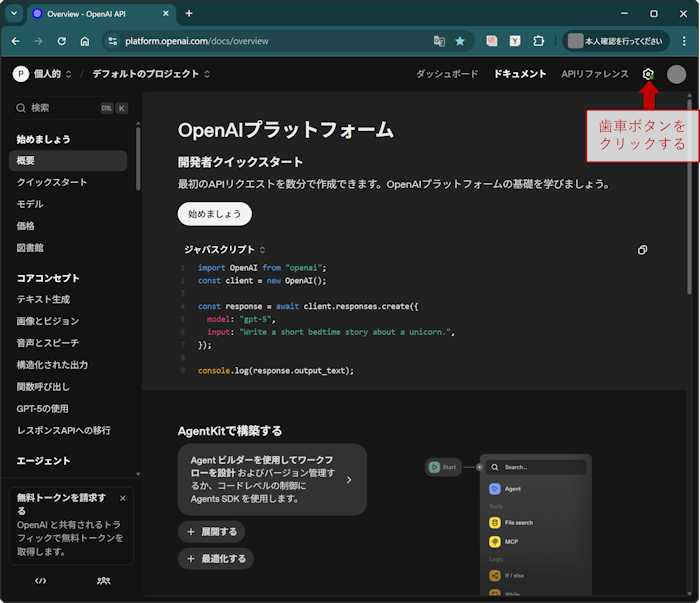The width and height of the screenshot is (700, 603).
Task: Switch to the ダッシュボード tab
Action: tap(447, 74)
